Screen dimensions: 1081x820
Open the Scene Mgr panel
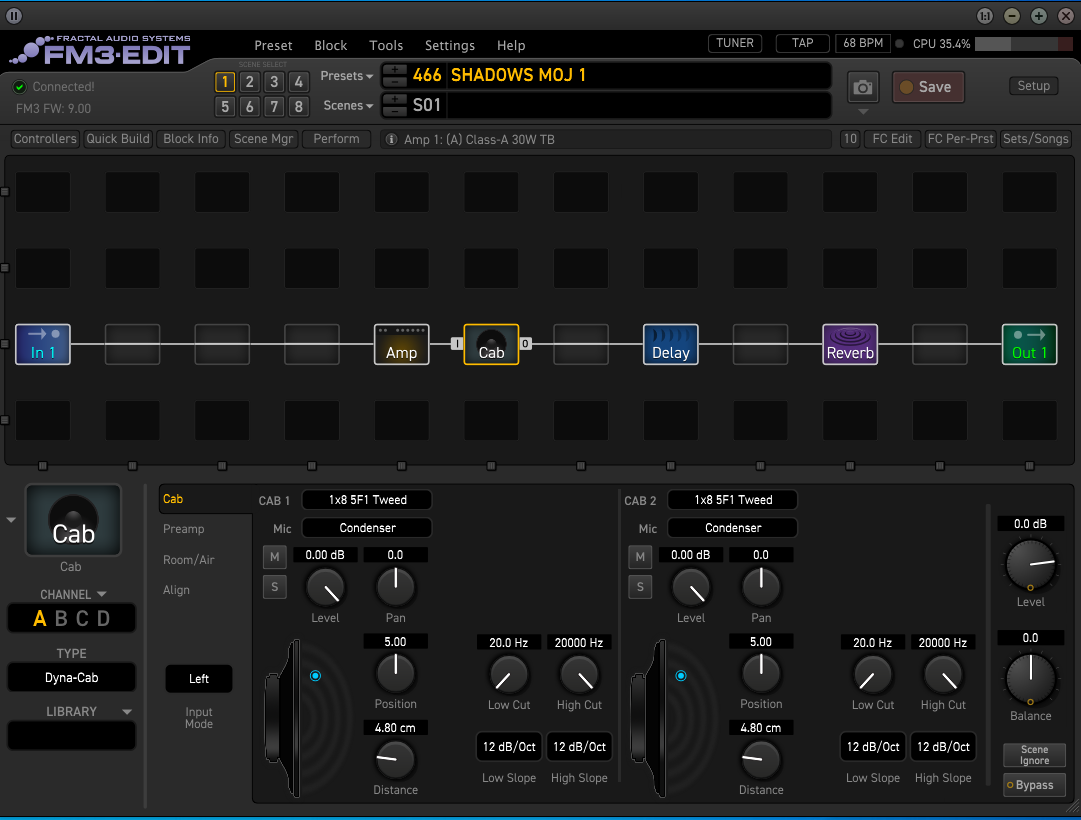click(x=264, y=139)
